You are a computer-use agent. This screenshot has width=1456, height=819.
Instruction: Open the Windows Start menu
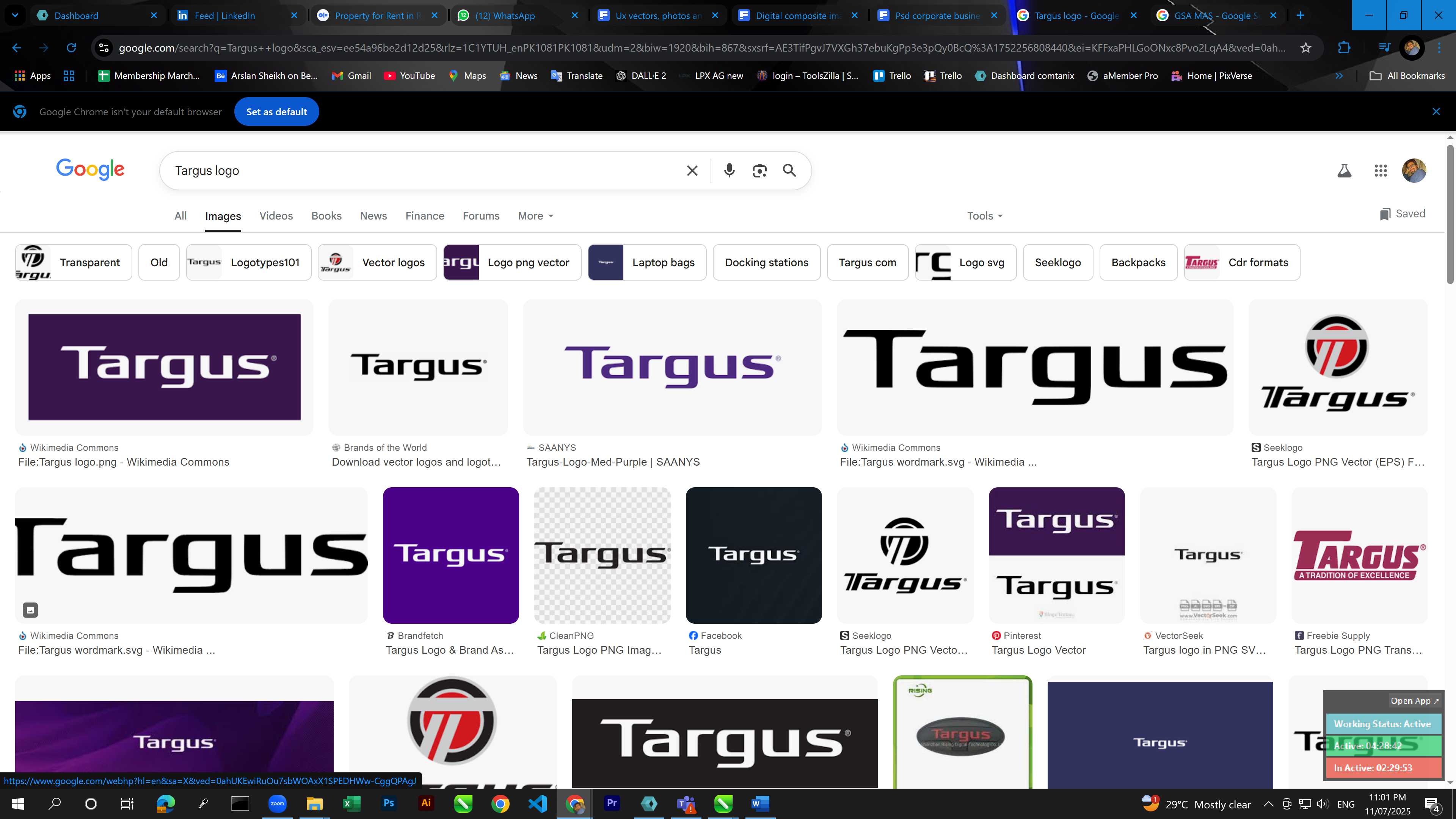tap(17, 804)
